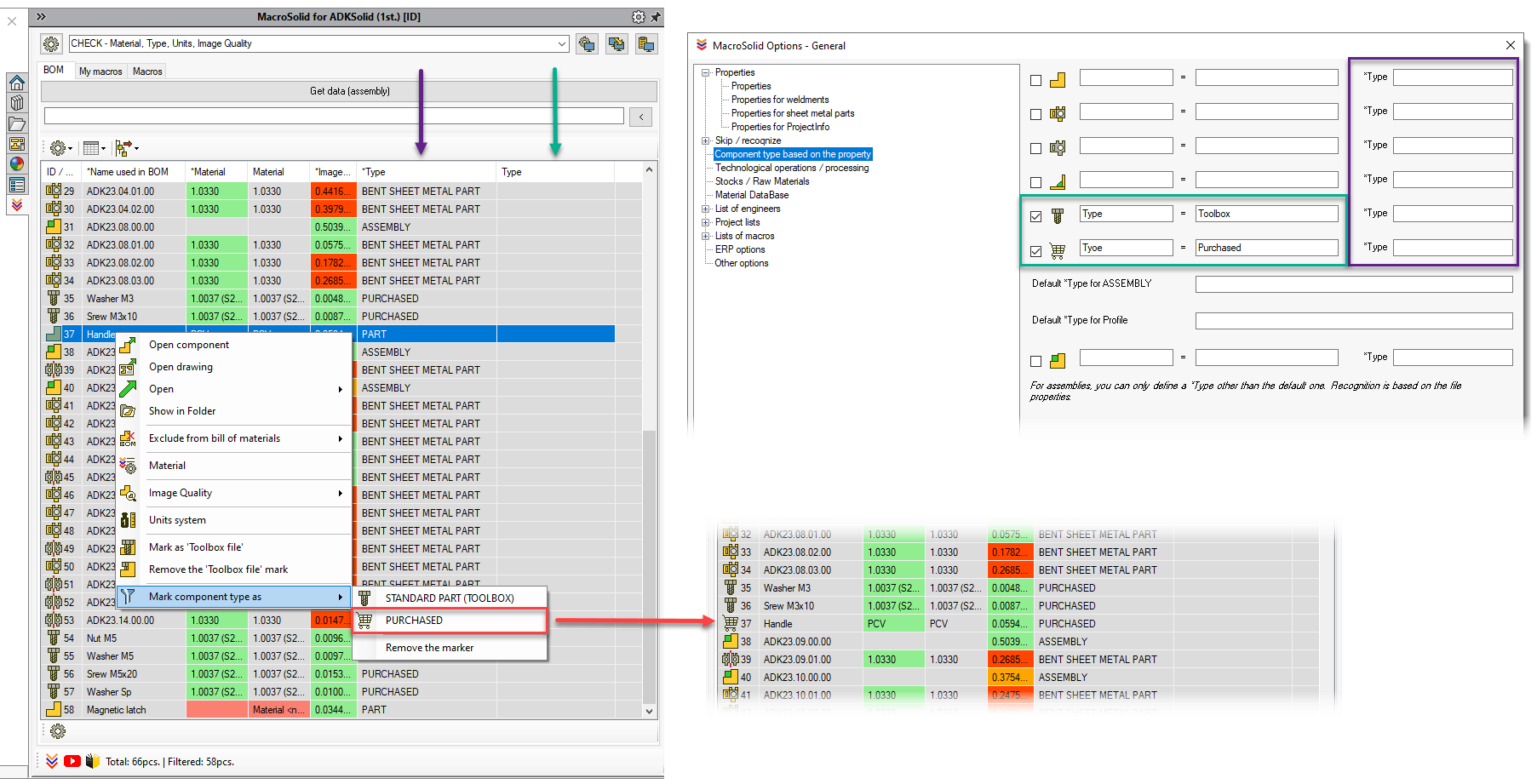Select STANDARD PART (TOOLBOX) in the submenu
The height and width of the screenshot is (784, 1537).
(x=450, y=598)
